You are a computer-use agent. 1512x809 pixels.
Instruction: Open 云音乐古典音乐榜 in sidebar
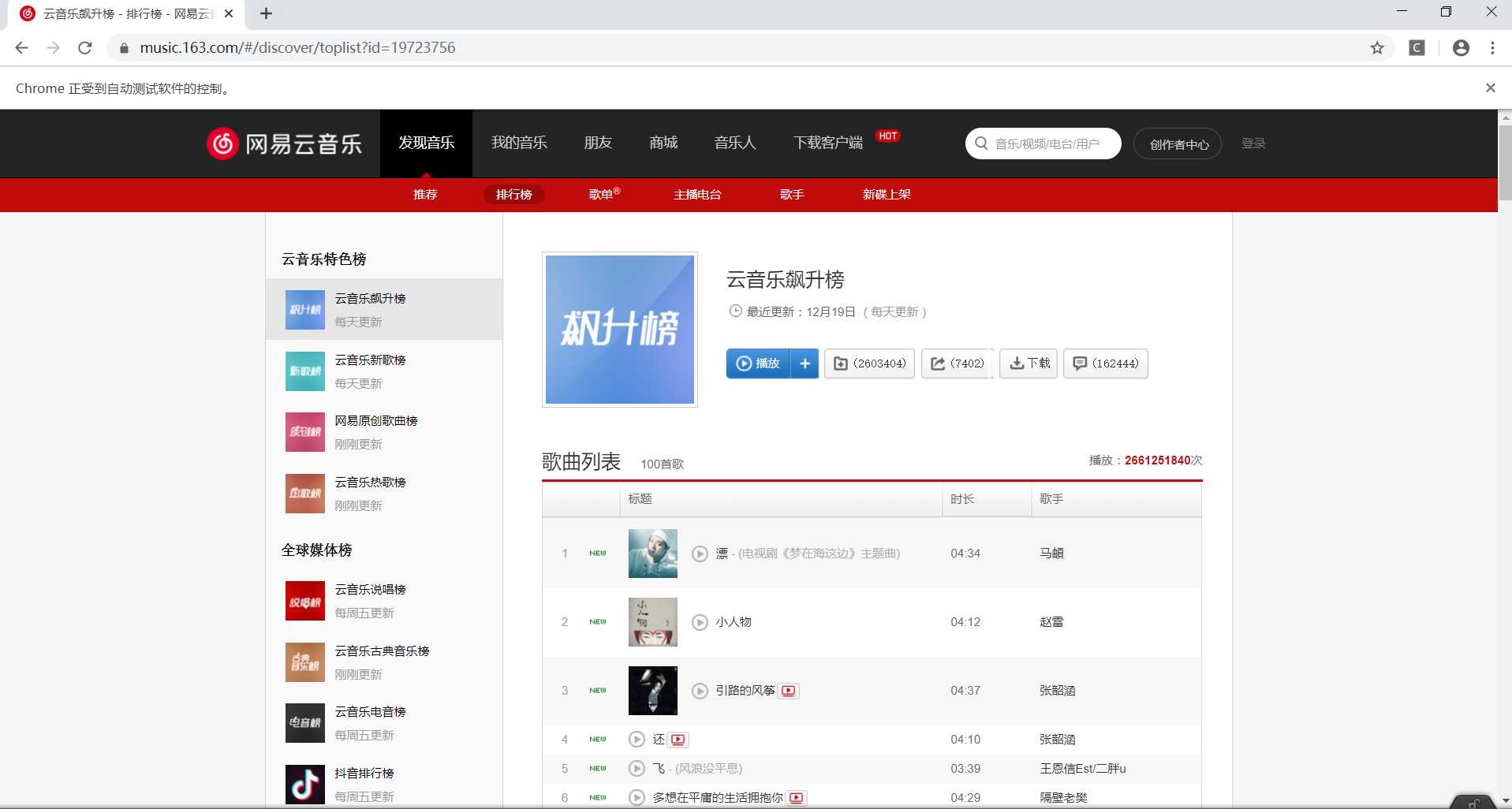tap(384, 662)
